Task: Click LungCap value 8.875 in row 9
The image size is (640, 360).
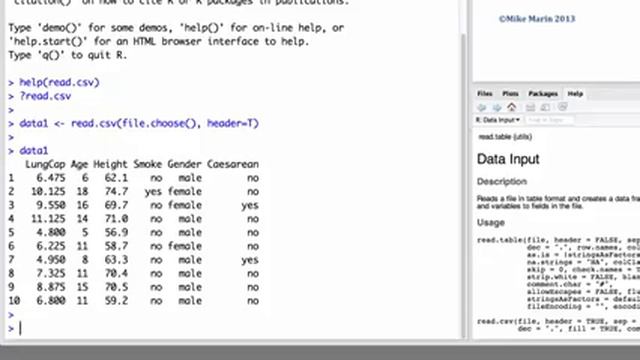Action: pyautogui.click(x=51, y=287)
